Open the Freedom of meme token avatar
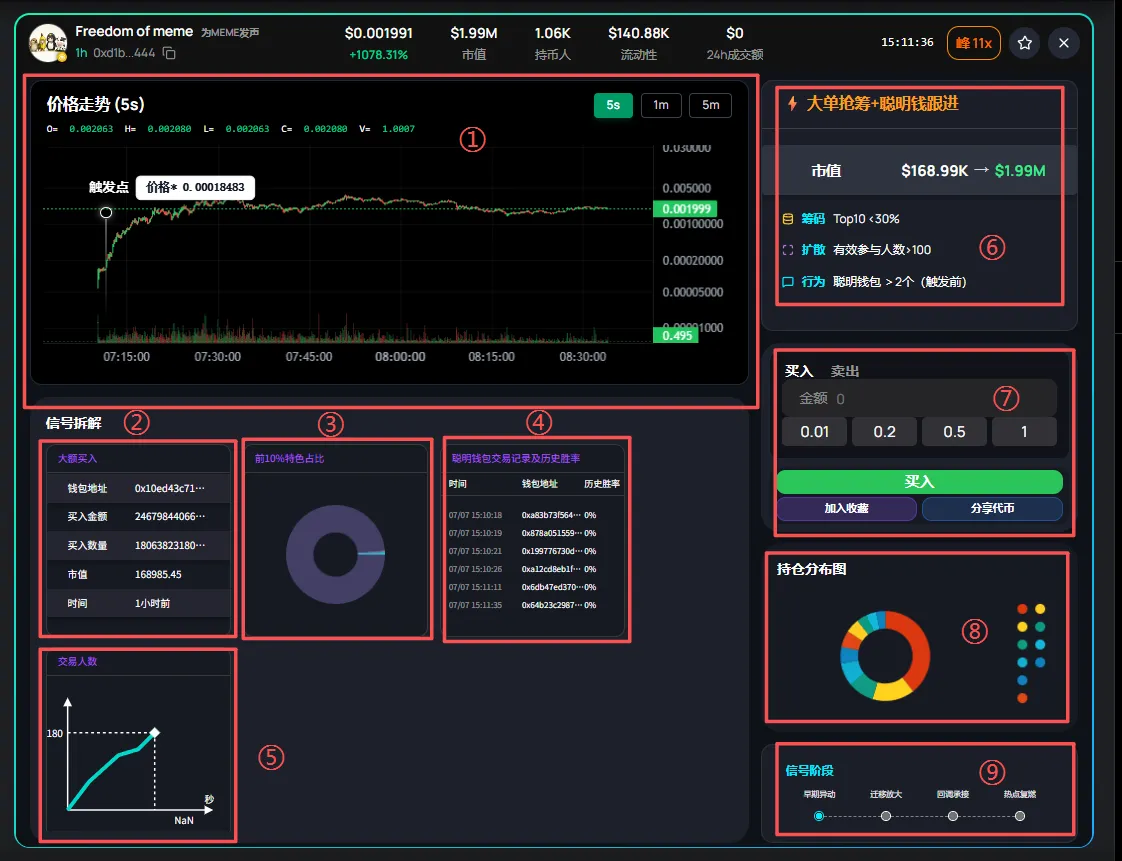 click(47, 43)
